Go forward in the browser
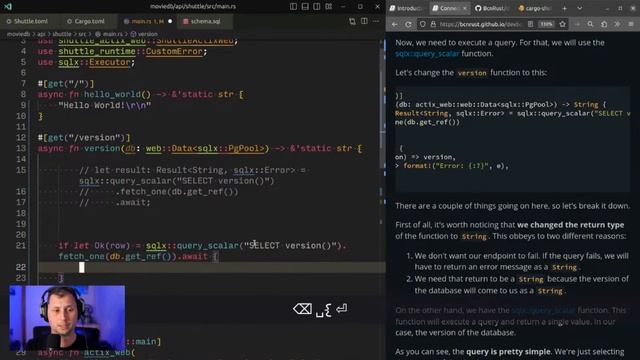Viewport: 640px width, 360px height. [577, 24]
